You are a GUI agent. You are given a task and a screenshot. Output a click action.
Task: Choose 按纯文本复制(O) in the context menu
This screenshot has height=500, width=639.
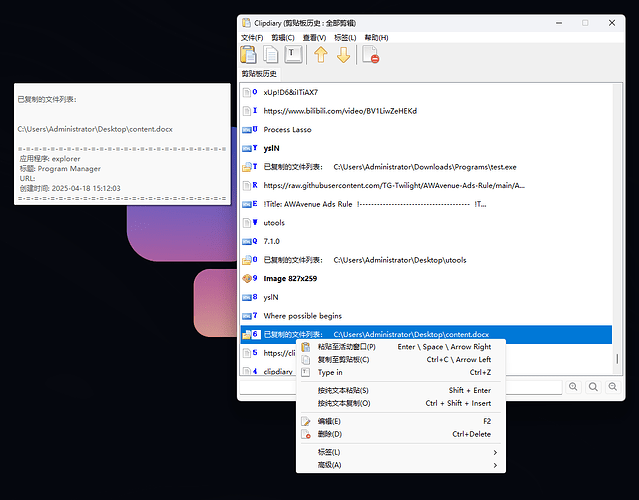click(401, 403)
